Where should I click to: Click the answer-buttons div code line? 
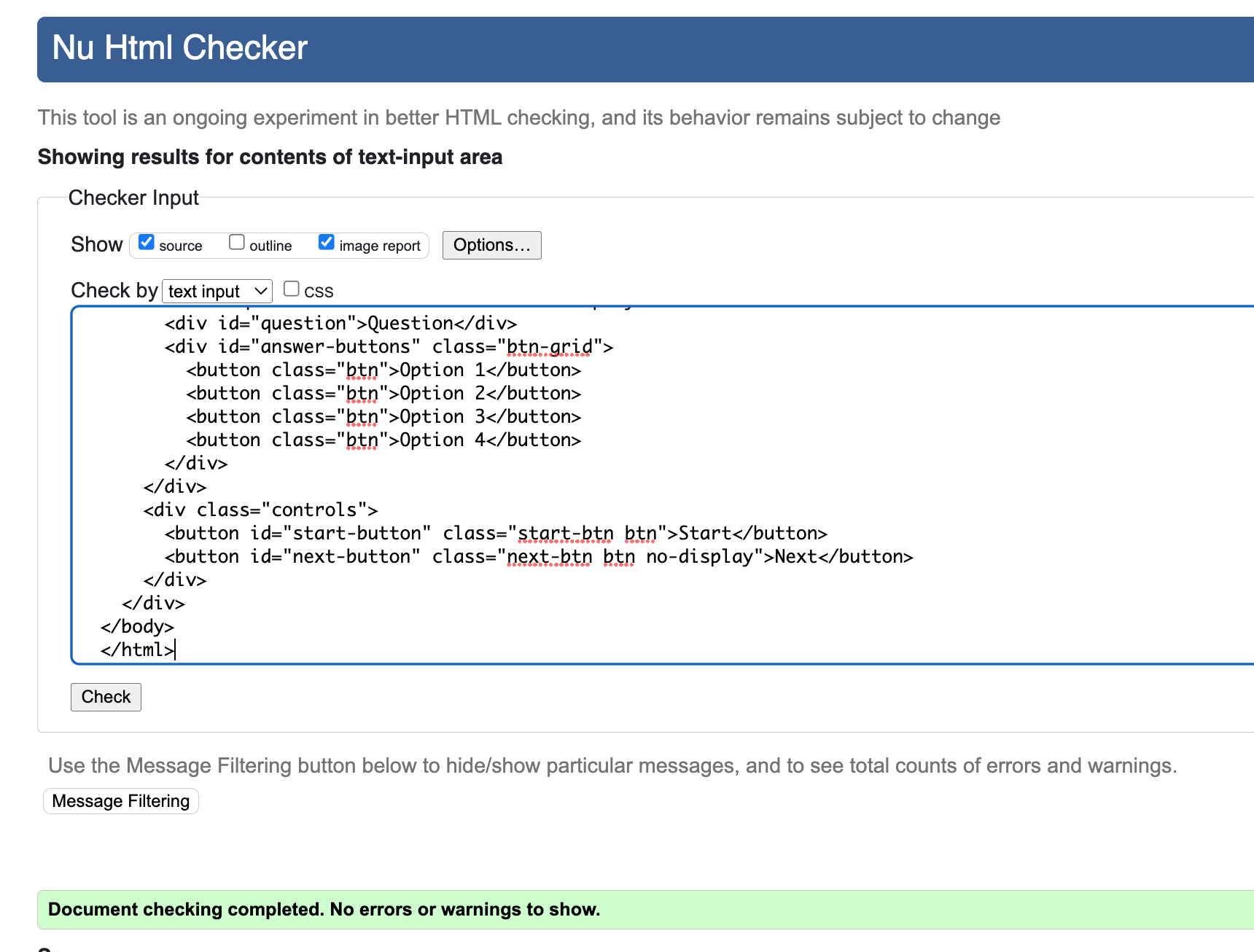(x=389, y=347)
